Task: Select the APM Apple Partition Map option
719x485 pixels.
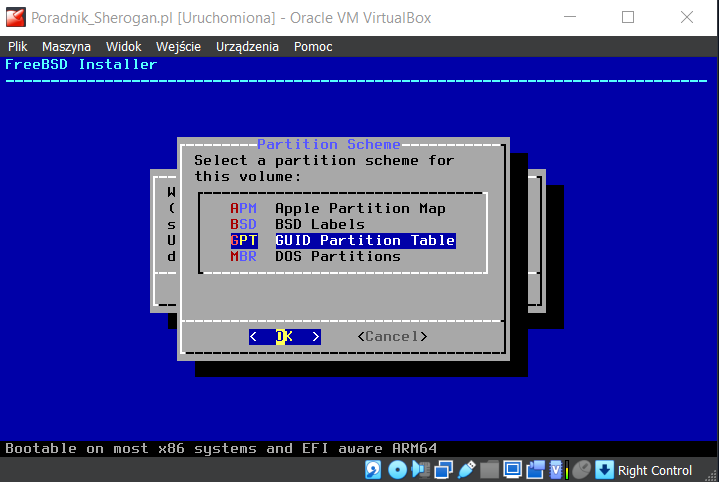Action: 340,208
